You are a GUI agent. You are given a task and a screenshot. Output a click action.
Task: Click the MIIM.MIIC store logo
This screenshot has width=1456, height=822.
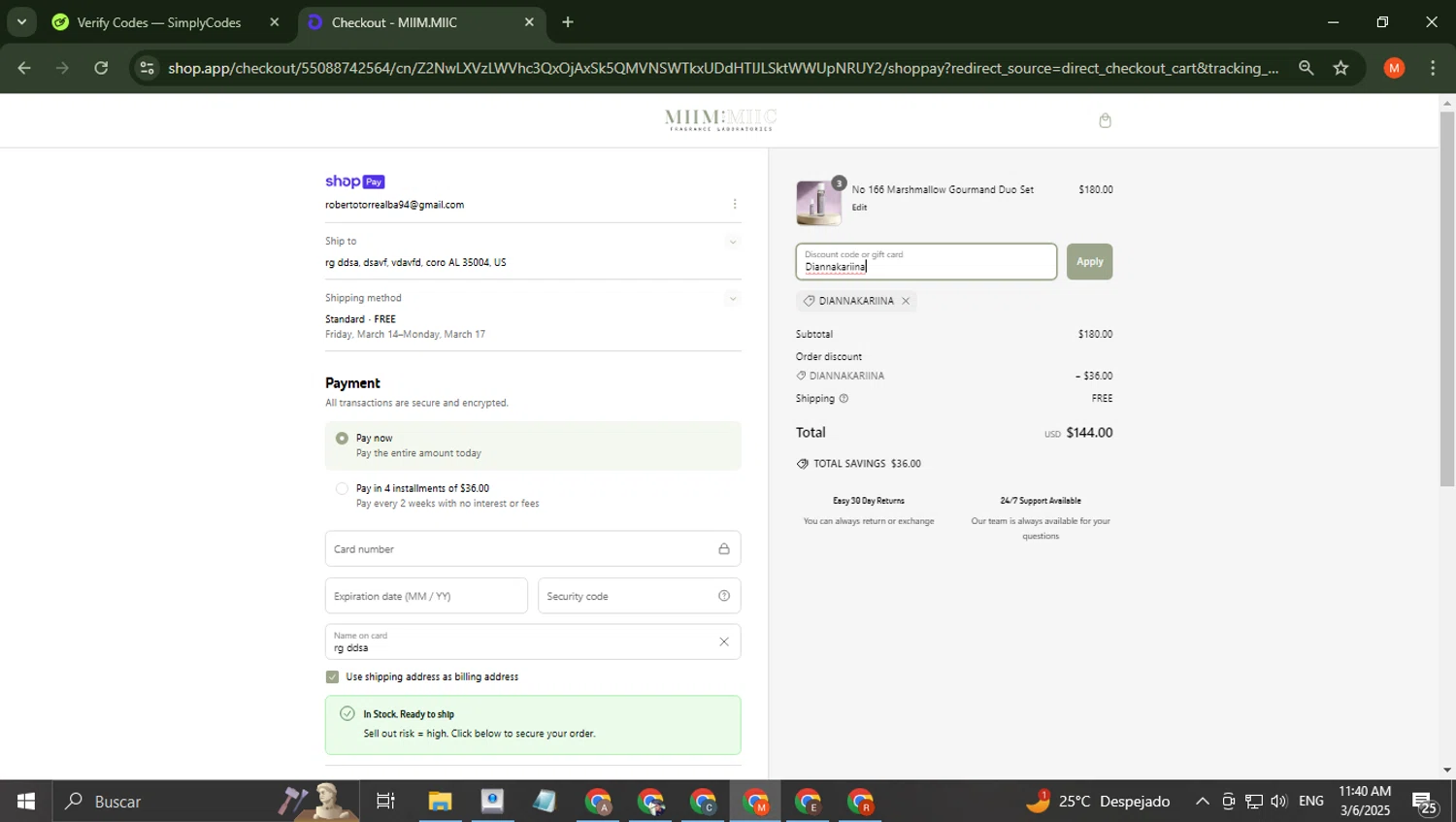(x=720, y=120)
